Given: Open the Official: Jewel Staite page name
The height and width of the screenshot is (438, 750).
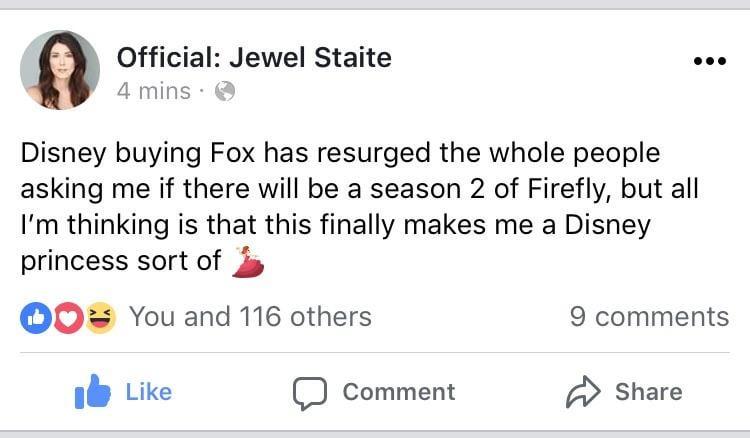Looking at the screenshot, I should tap(254, 57).
